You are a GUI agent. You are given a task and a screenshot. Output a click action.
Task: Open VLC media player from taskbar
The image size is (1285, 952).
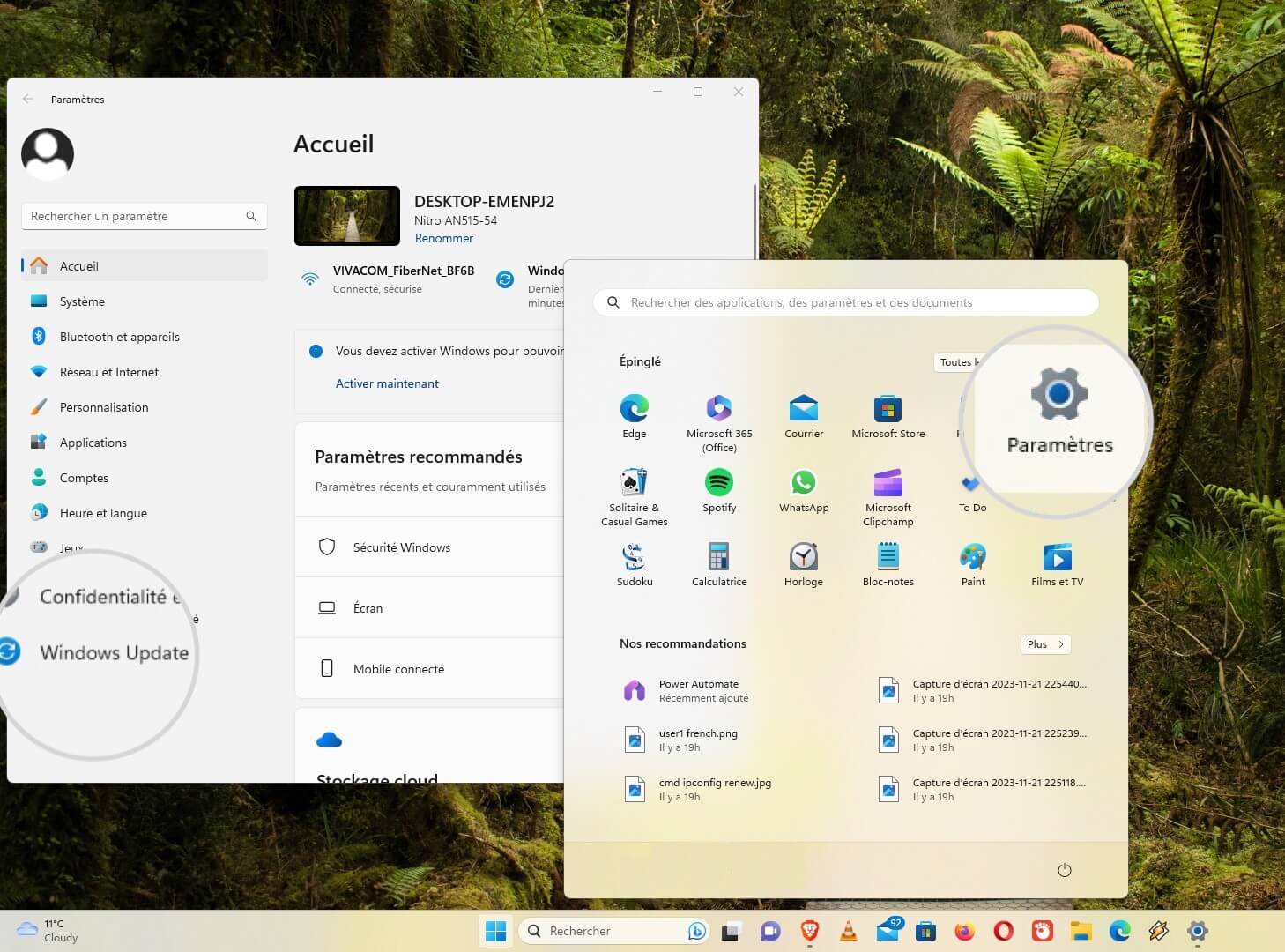(x=849, y=931)
